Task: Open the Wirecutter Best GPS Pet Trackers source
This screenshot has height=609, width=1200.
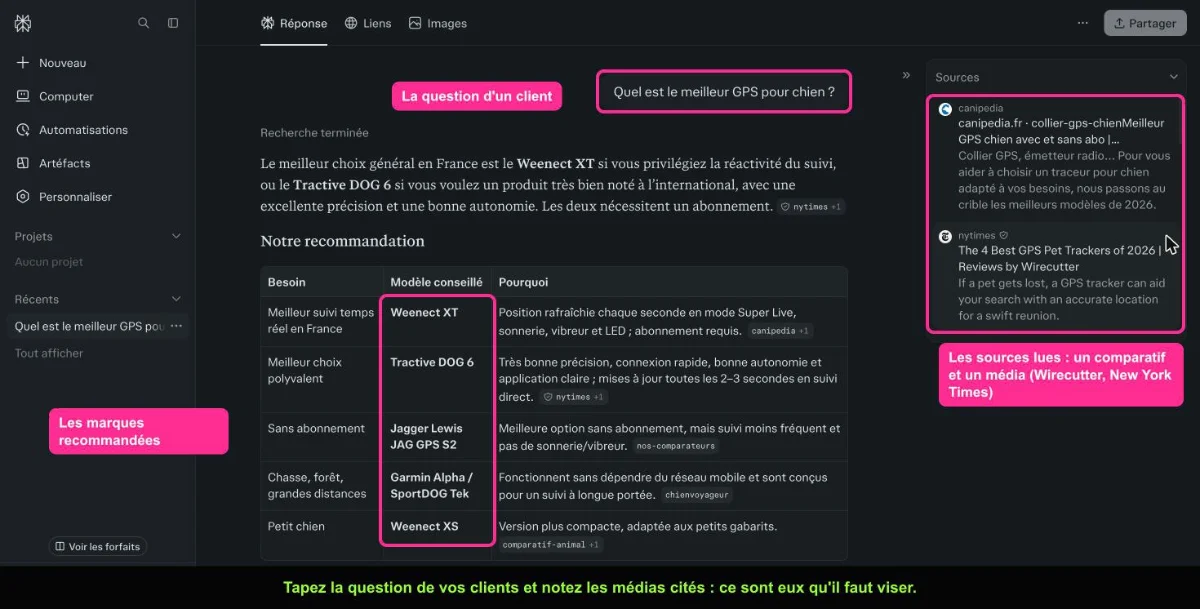Action: tap(1055, 275)
